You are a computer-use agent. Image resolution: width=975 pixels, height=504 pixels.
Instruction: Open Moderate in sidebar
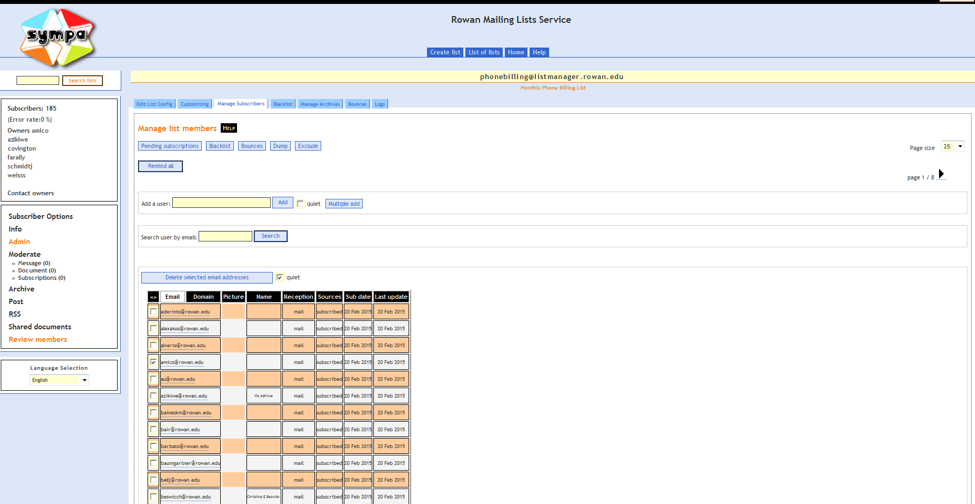click(x=24, y=254)
